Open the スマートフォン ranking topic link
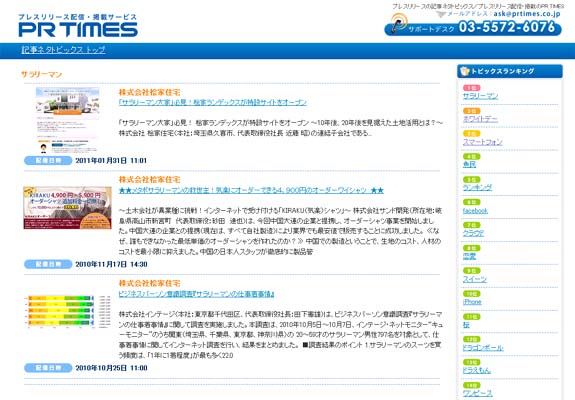The height and width of the screenshot is (400, 575). click(483, 142)
